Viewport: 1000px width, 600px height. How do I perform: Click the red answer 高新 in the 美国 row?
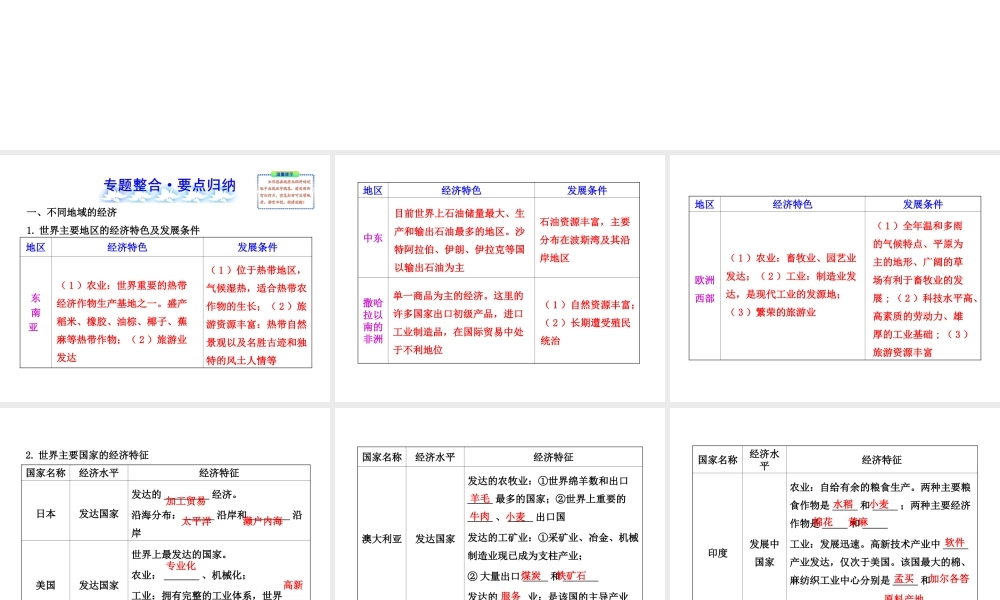tap(293, 585)
